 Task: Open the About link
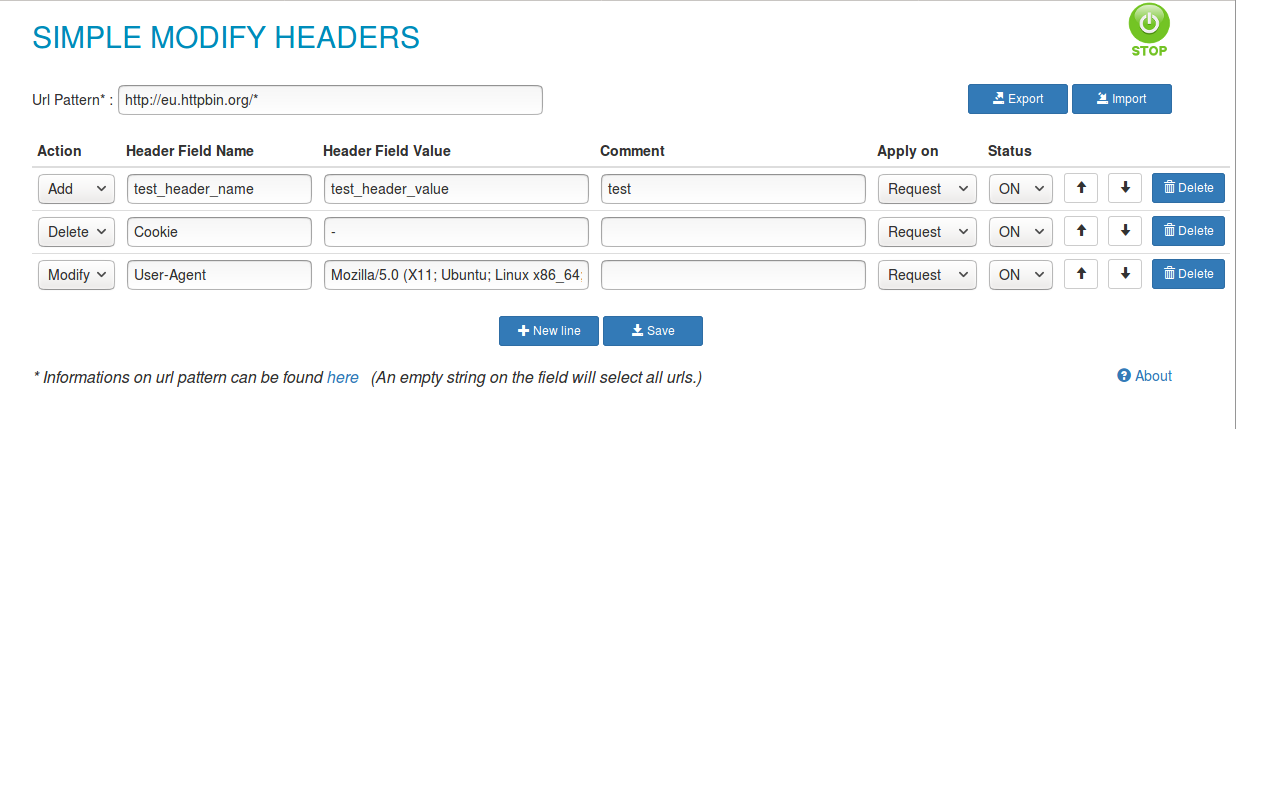click(1145, 376)
